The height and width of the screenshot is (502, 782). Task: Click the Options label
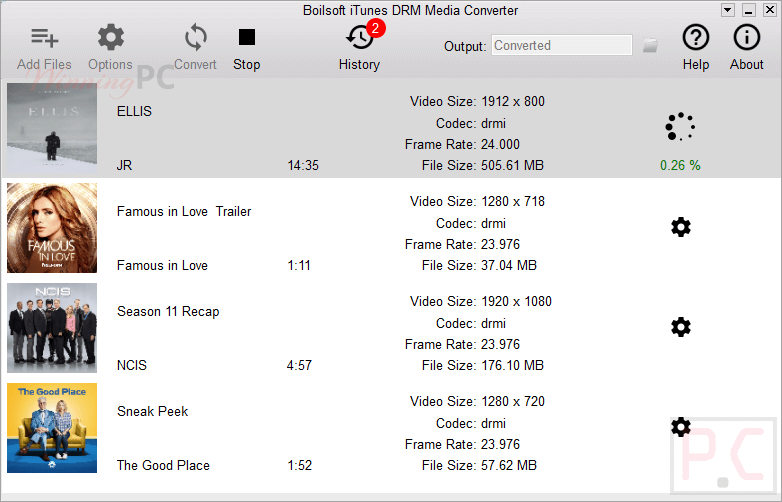click(110, 65)
